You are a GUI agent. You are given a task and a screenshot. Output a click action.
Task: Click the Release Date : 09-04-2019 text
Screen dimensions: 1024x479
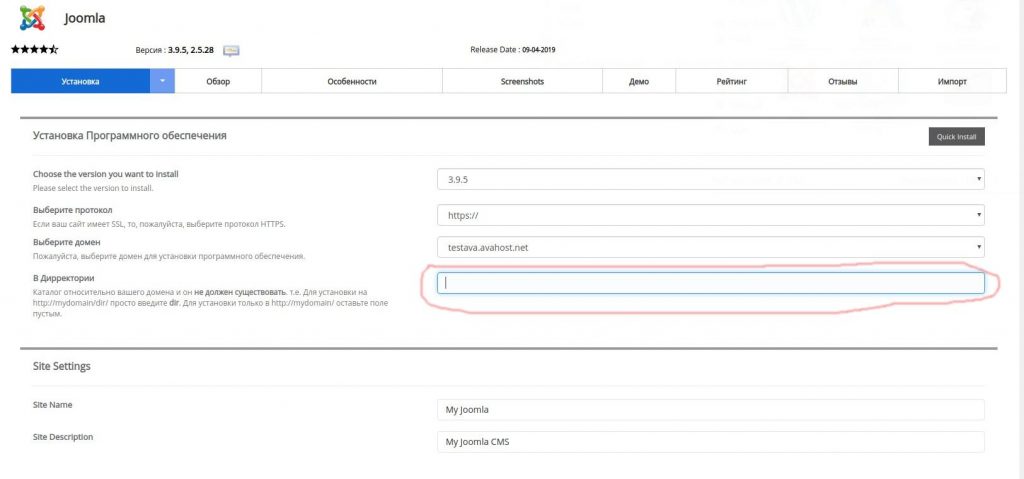point(513,50)
